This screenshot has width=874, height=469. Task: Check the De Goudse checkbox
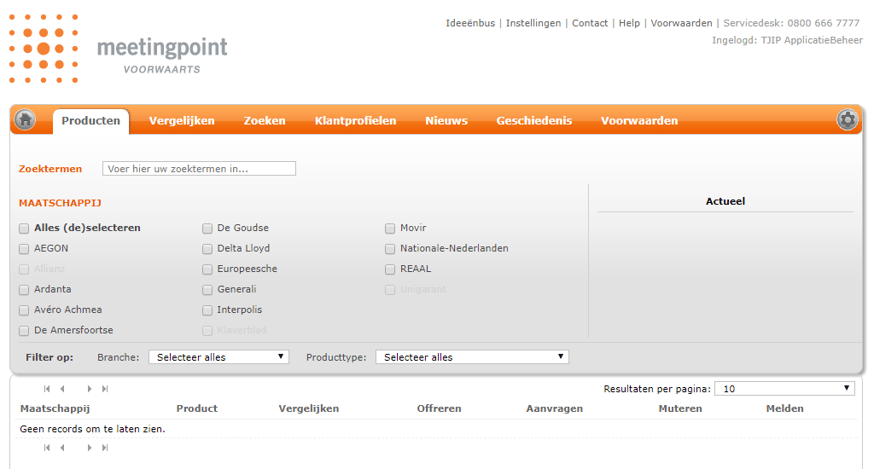(x=207, y=228)
